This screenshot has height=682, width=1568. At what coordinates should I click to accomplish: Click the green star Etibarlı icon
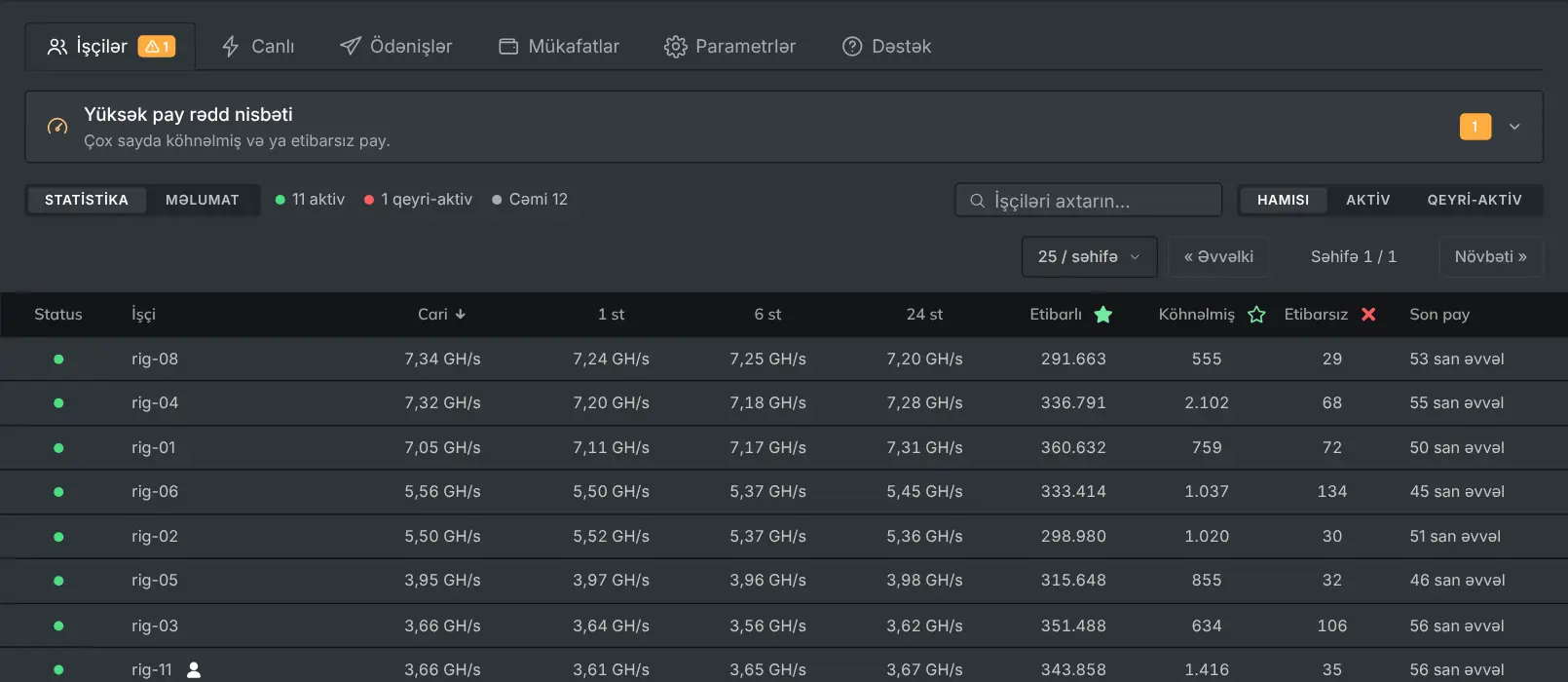[x=1103, y=315]
